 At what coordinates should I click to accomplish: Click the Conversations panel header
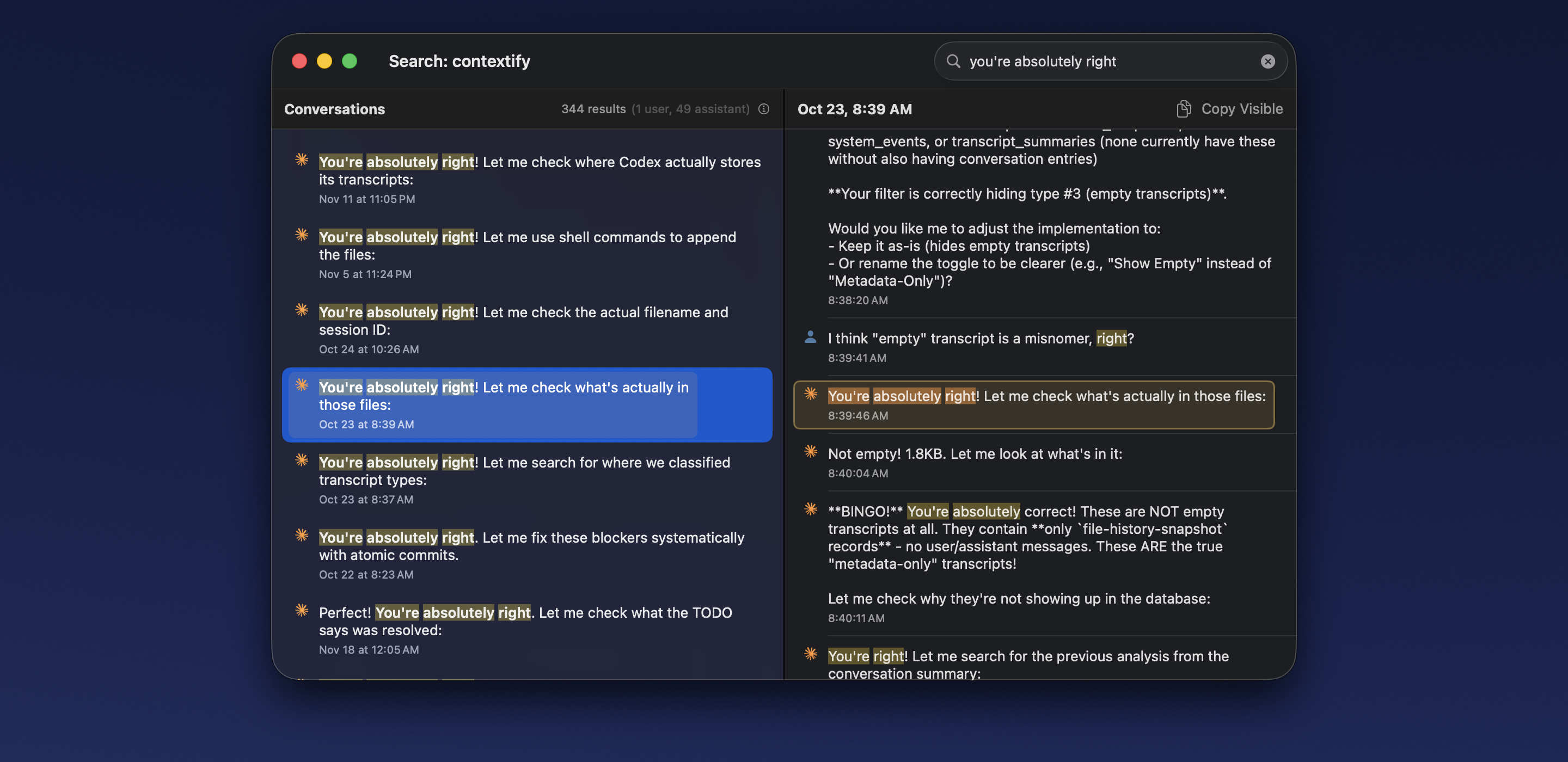tap(334, 109)
